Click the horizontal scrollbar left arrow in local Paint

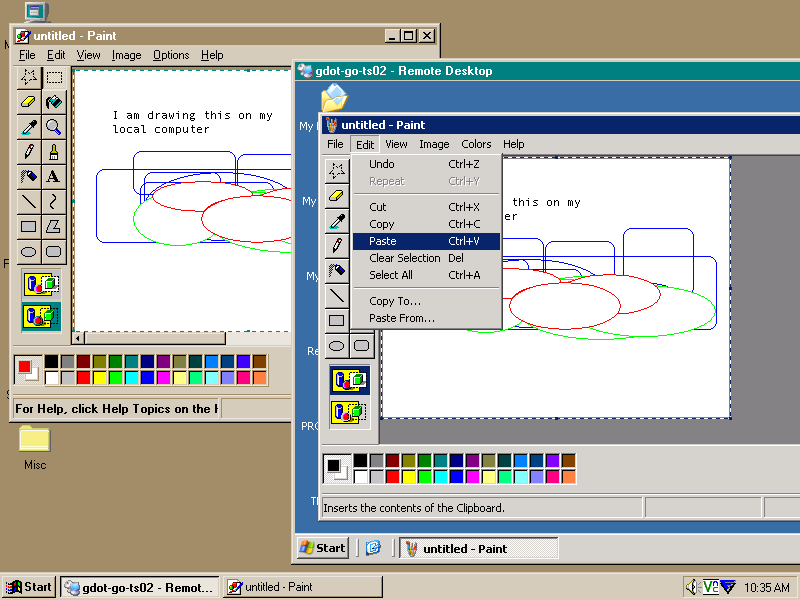(x=79, y=338)
